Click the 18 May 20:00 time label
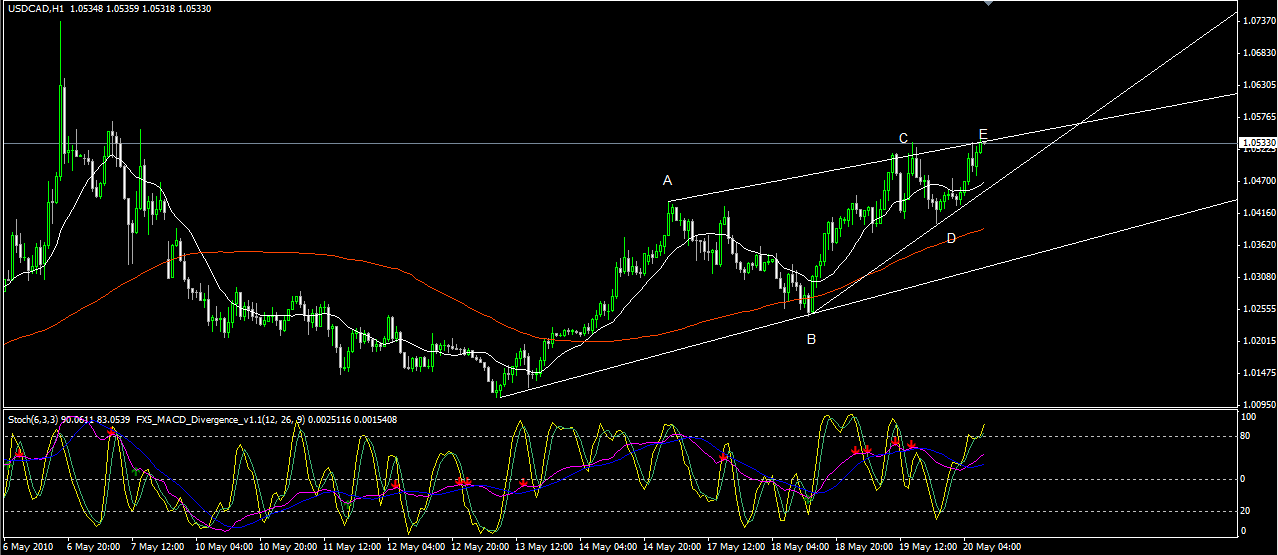 [865, 547]
